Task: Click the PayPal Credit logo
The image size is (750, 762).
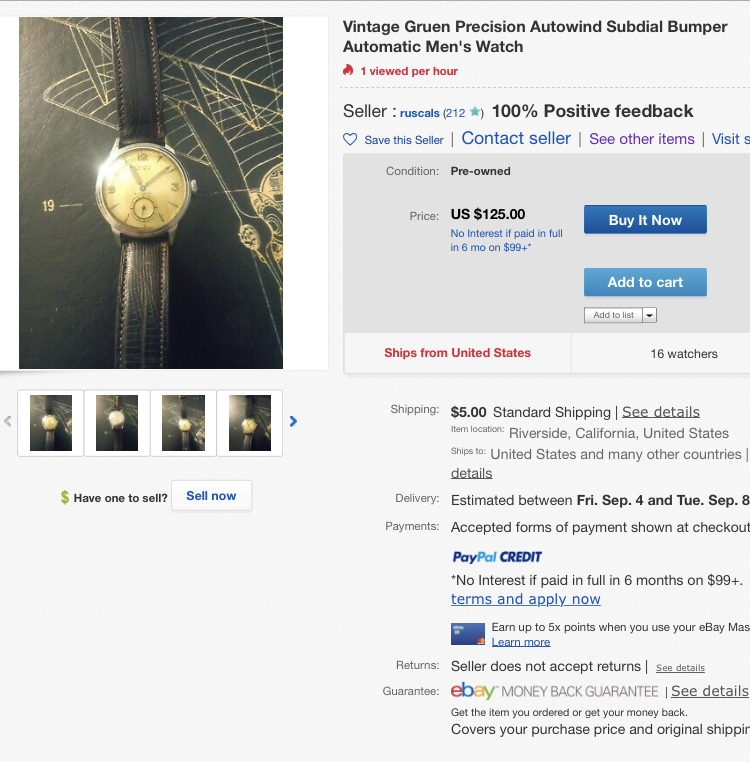Action: [x=497, y=557]
